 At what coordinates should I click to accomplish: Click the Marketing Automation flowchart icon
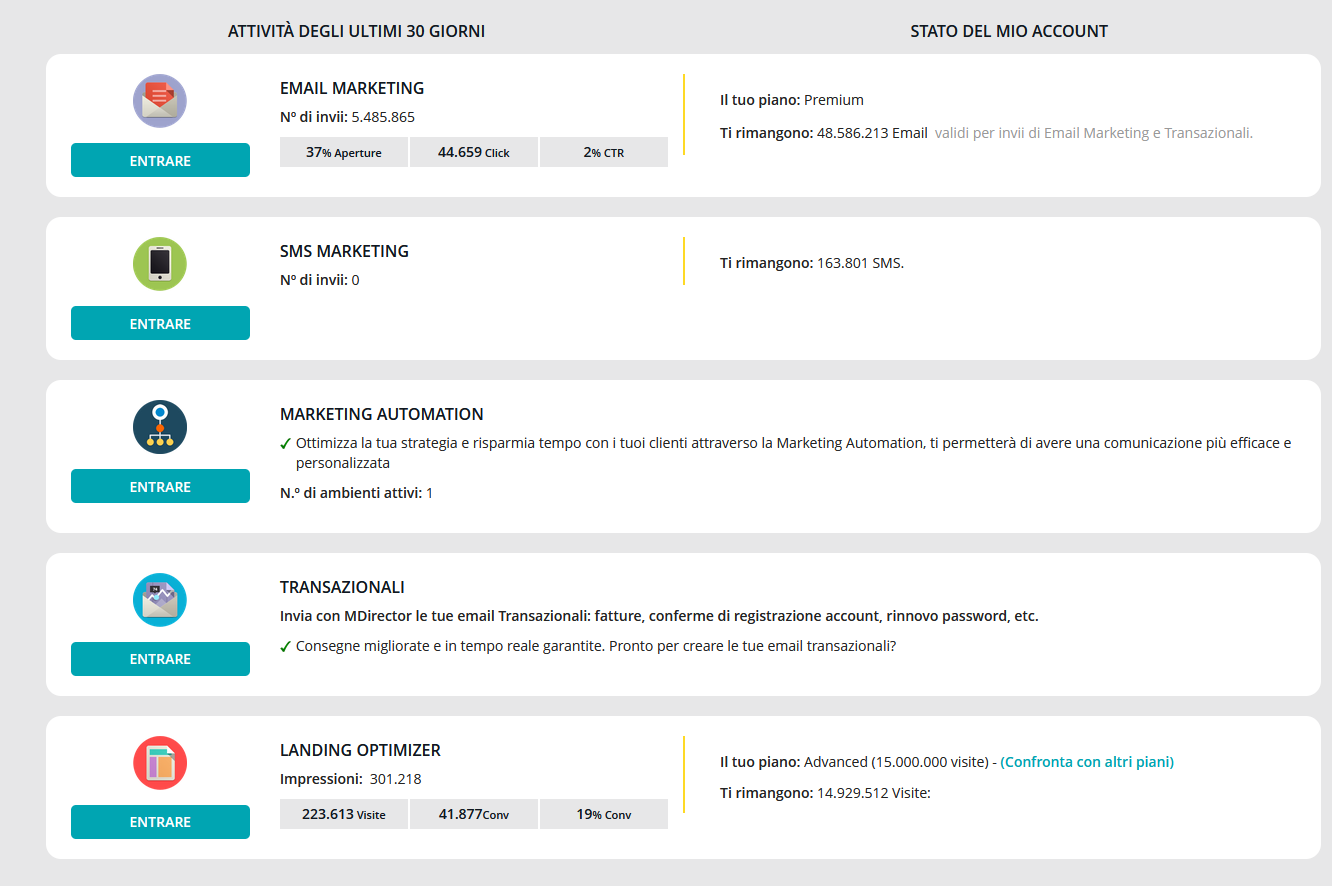point(160,427)
